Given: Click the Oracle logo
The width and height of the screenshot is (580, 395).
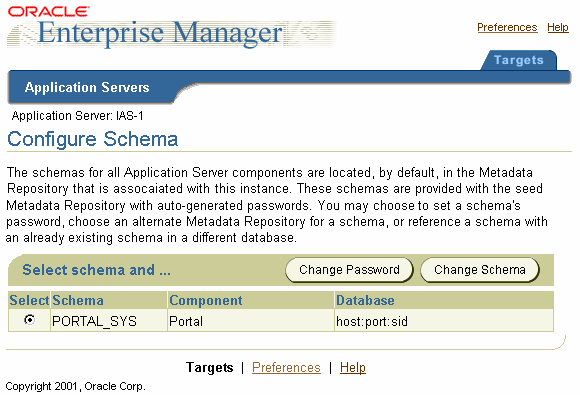Looking at the screenshot, I should 48,11.
